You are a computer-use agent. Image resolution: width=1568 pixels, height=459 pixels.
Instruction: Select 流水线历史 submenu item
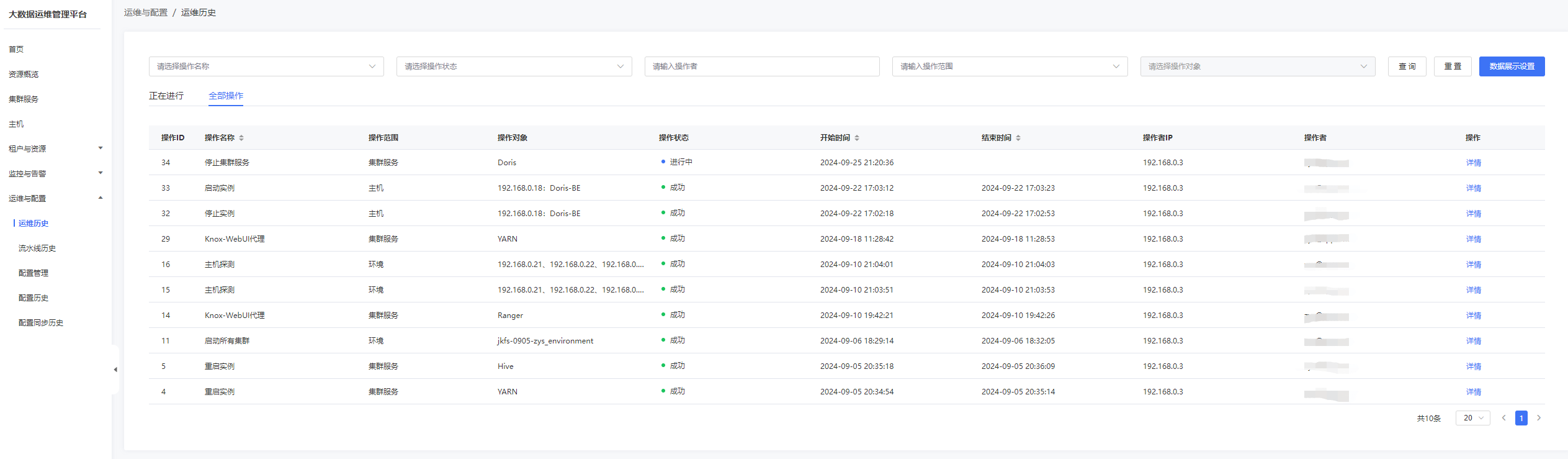(37, 248)
